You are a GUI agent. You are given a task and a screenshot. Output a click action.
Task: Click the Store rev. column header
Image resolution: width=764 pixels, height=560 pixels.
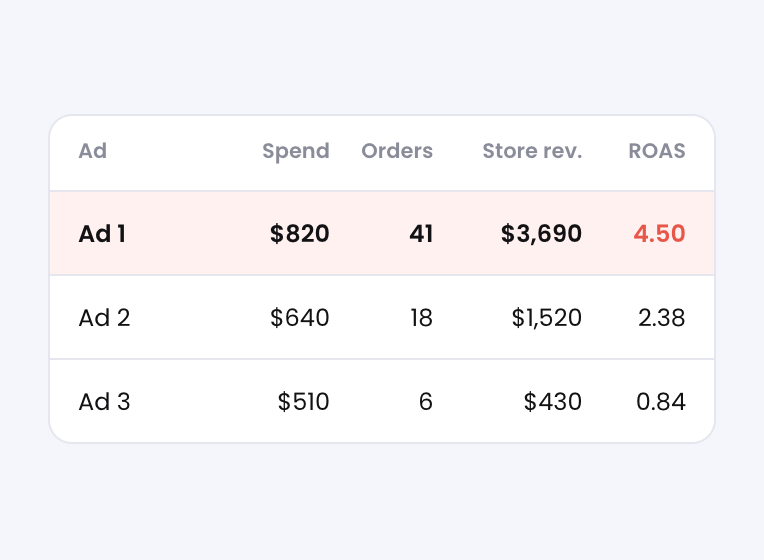(532, 151)
